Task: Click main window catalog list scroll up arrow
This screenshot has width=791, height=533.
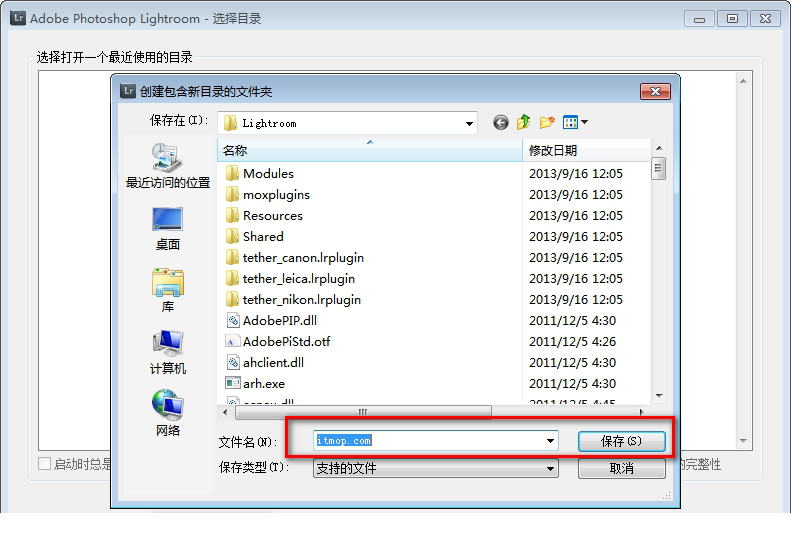Action: (x=743, y=81)
